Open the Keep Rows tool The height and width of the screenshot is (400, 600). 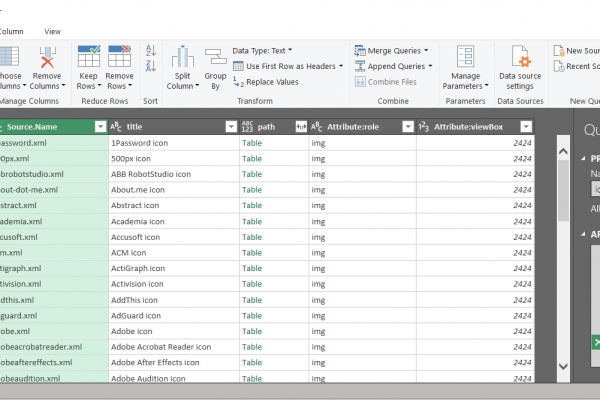[x=88, y=67]
